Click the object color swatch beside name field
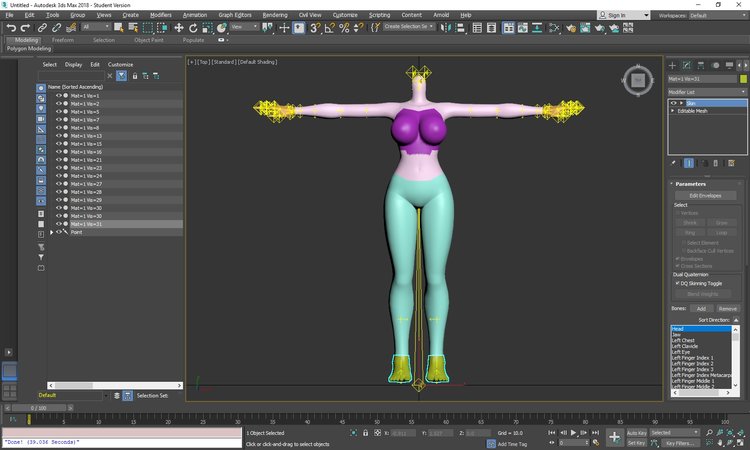This screenshot has width=750, height=450. click(743, 79)
